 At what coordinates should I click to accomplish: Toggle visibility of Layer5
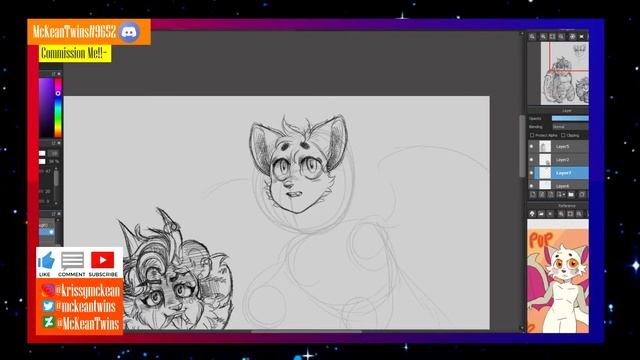pos(531,146)
